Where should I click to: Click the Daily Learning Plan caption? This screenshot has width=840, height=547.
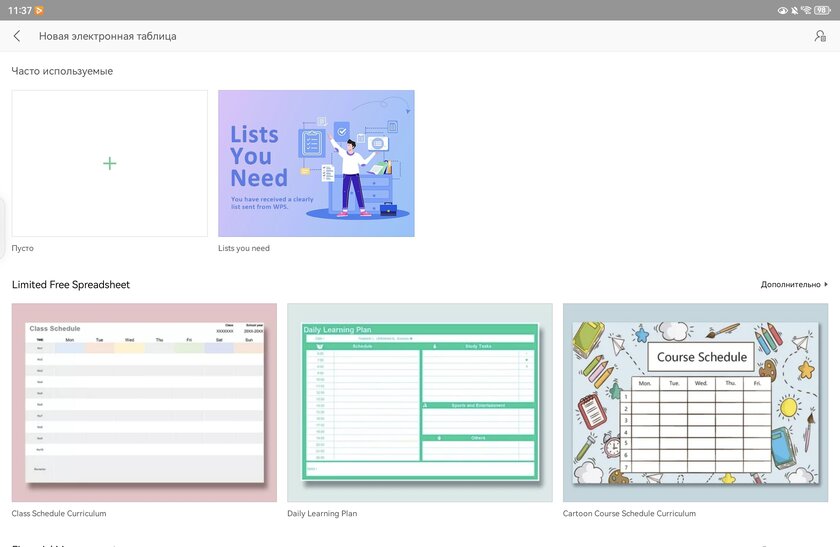[x=322, y=513]
